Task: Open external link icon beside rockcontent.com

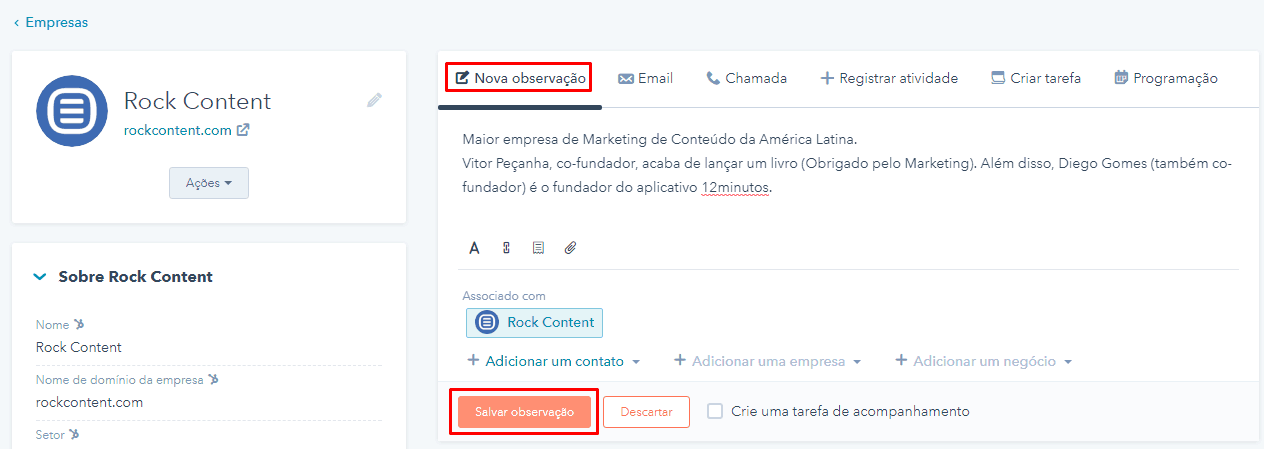Action: click(x=243, y=130)
